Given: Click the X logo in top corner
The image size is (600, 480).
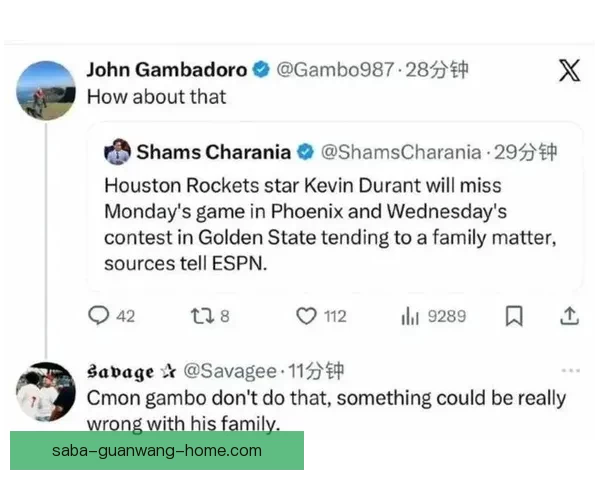Looking at the screenshot, I should [x=569, y=70].
